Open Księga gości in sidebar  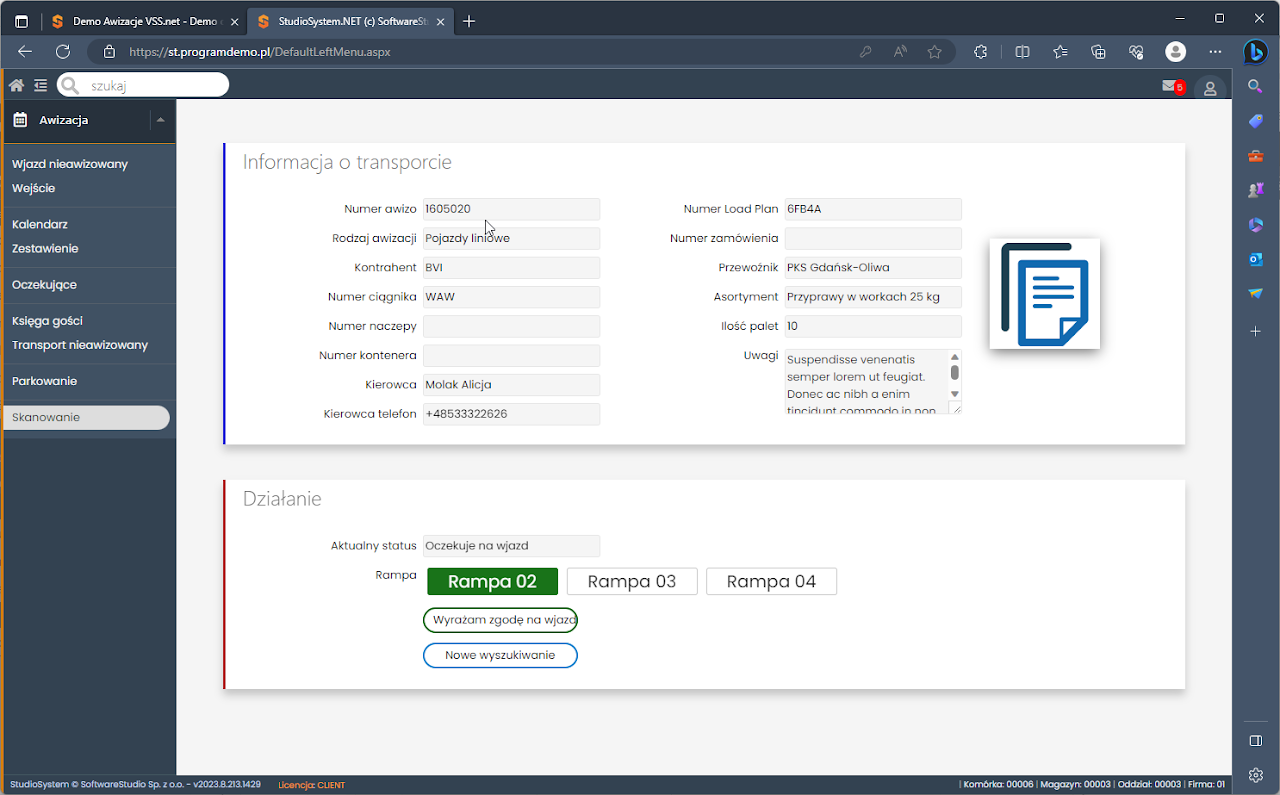[x=47, y=321]
